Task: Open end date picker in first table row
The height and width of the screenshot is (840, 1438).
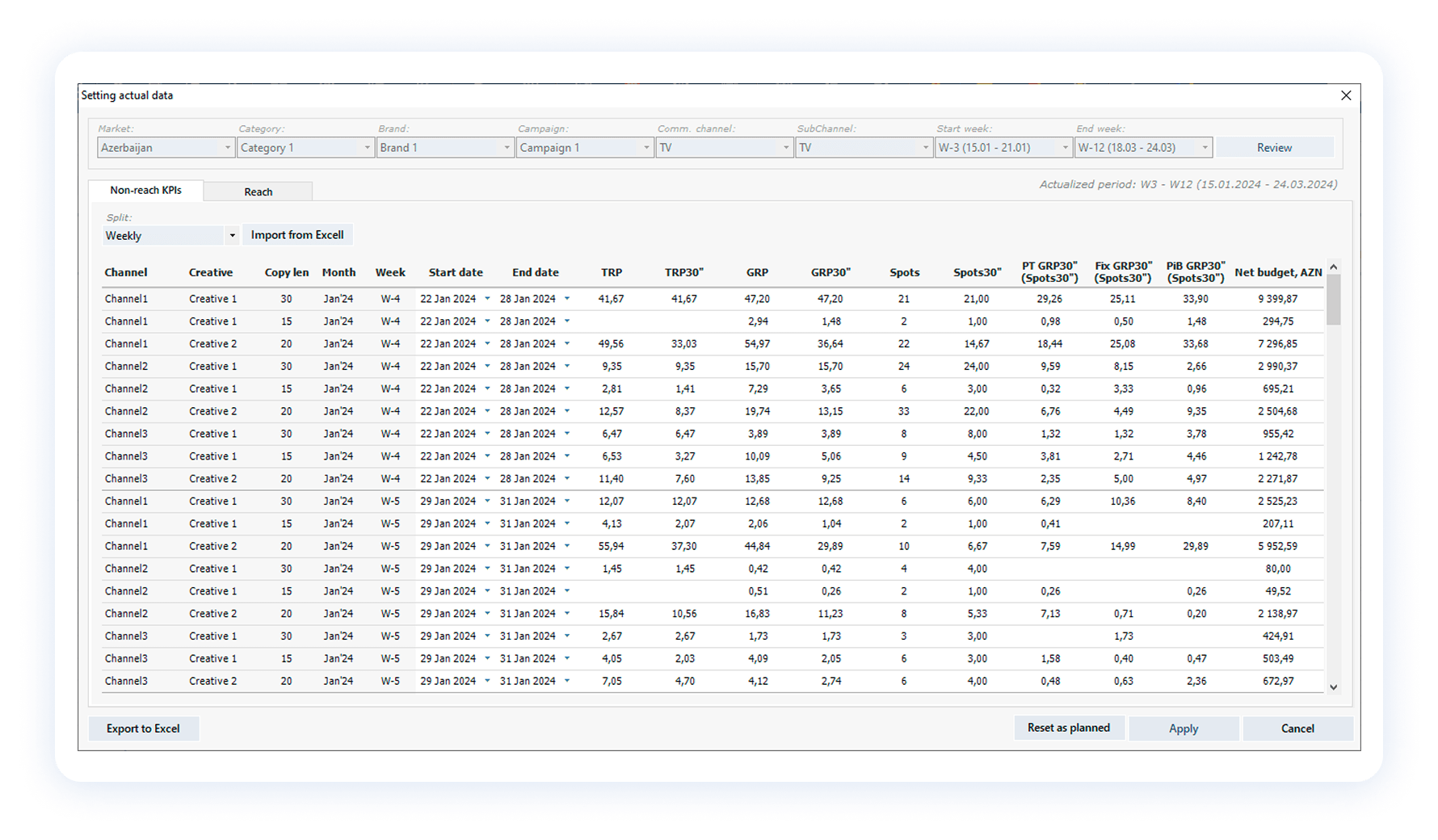Action: [567, 299]
